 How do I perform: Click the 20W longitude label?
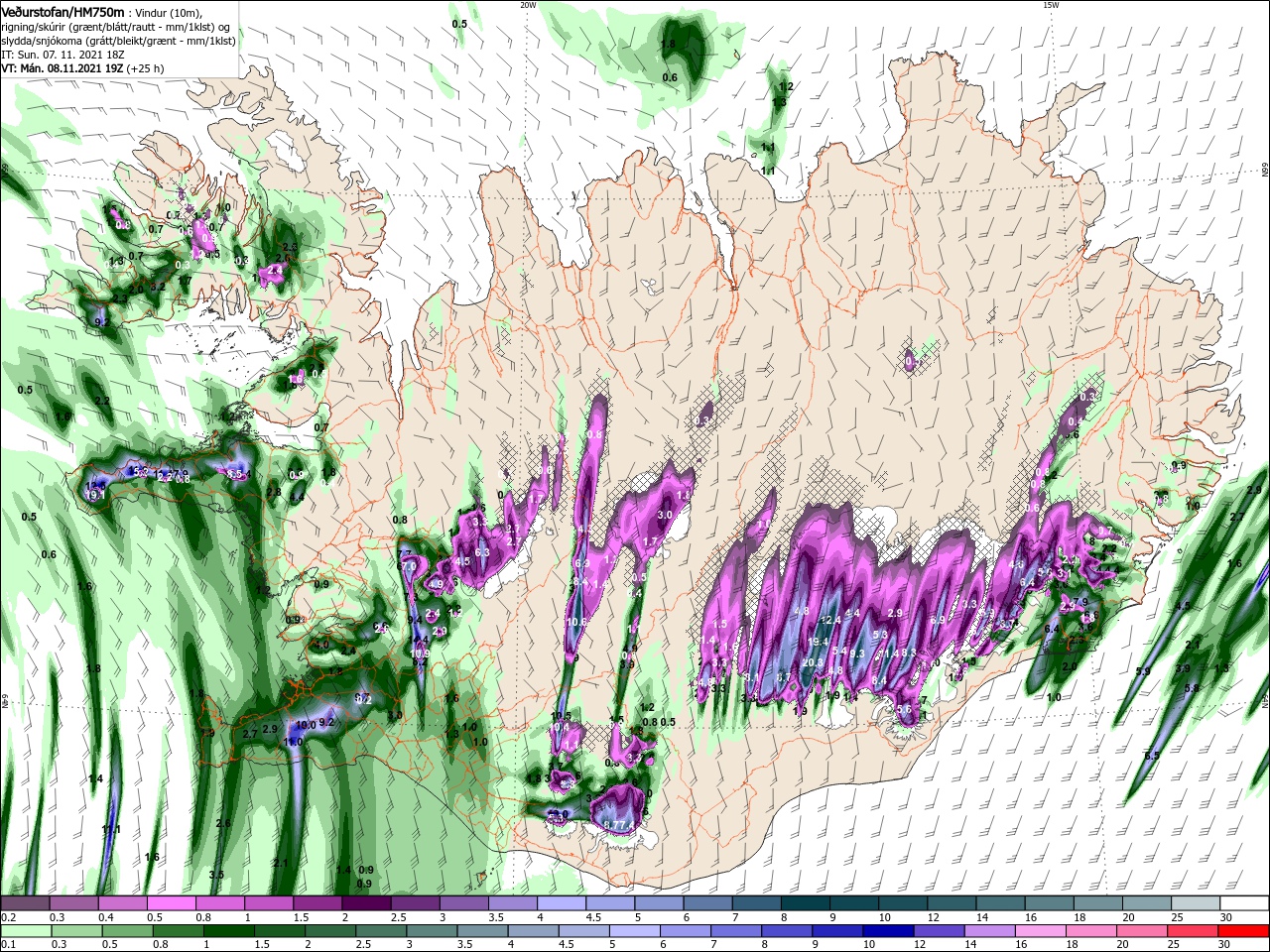click(528, 5)
